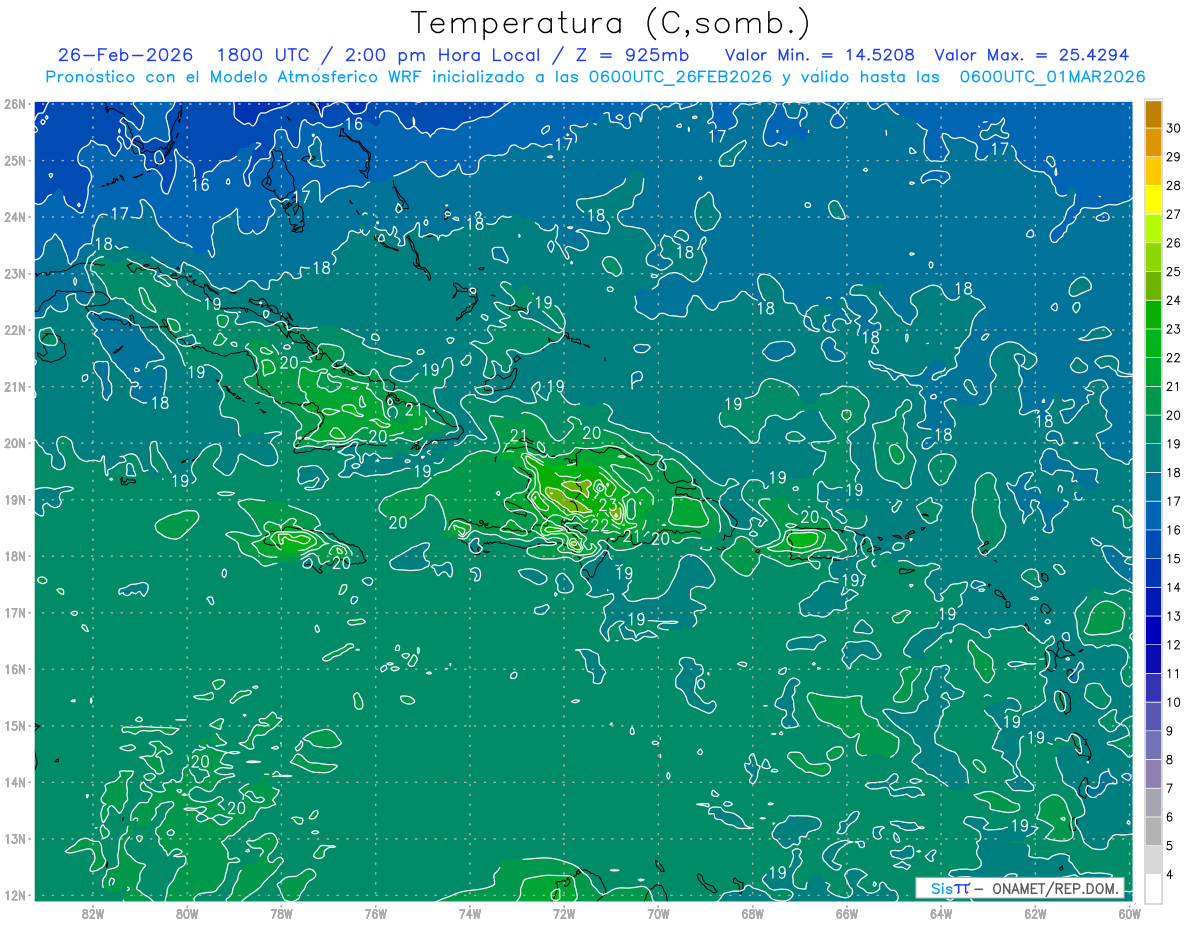Image resolution: width=1200 pixels, height=927 pixels.
Task: Click the '18N' latitude axis label
Action: 14,556
